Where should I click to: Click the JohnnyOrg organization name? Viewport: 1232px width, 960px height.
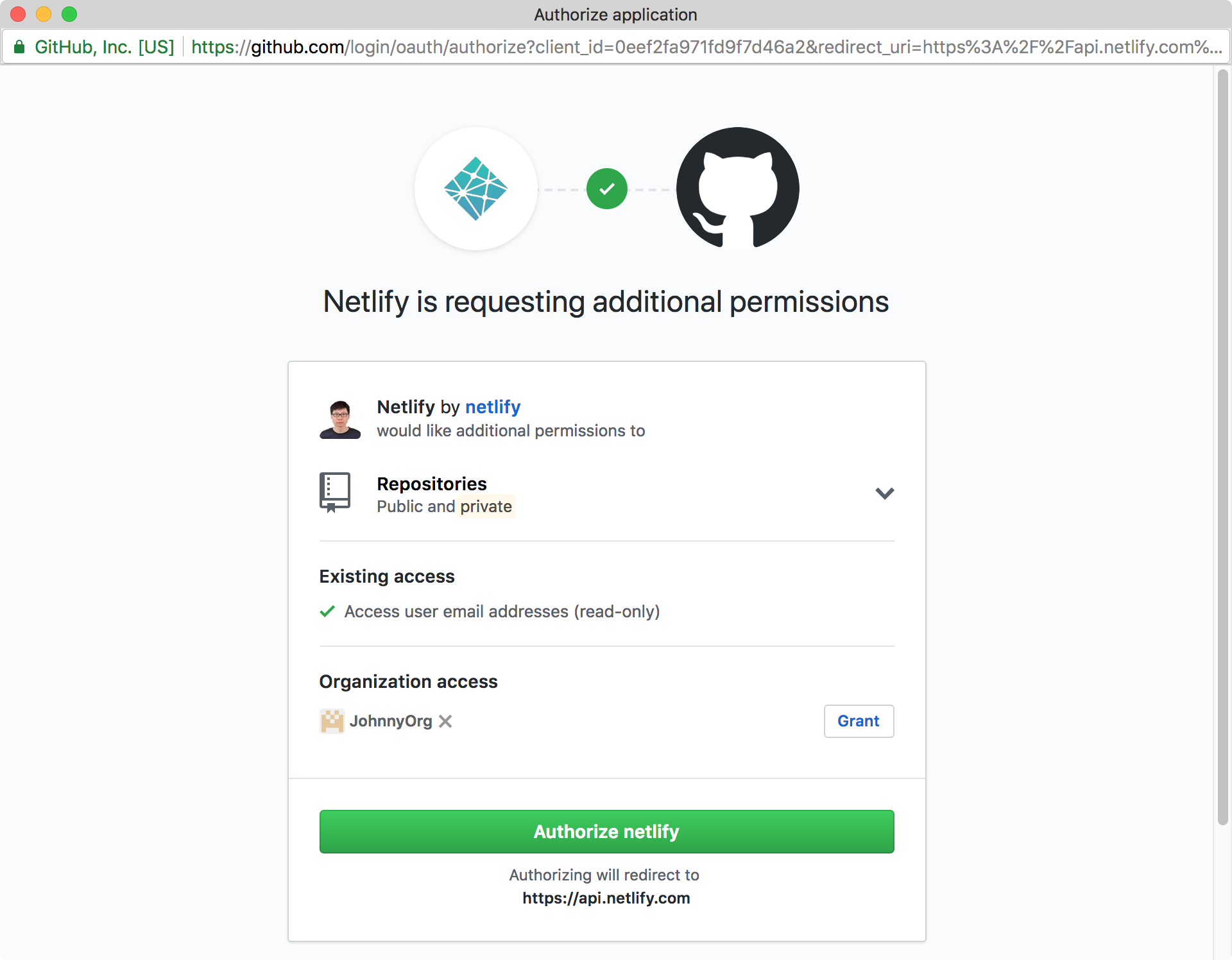click(391, 721)
